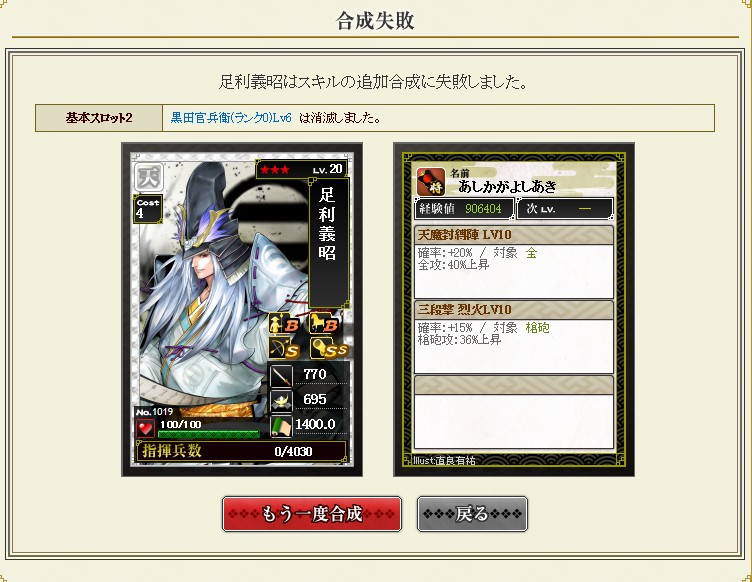This screenshot has width=752, height=582.
Task: Click the spear infantry aptitude B icon
Action: (284, 324)
